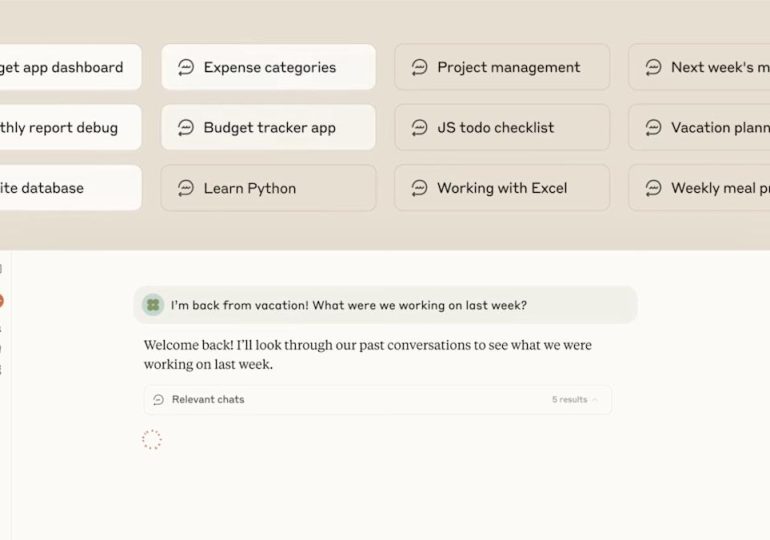Go to the JS todo checklist chat
This screenshot has height=540, width=770.
click(x=495, y=128)
